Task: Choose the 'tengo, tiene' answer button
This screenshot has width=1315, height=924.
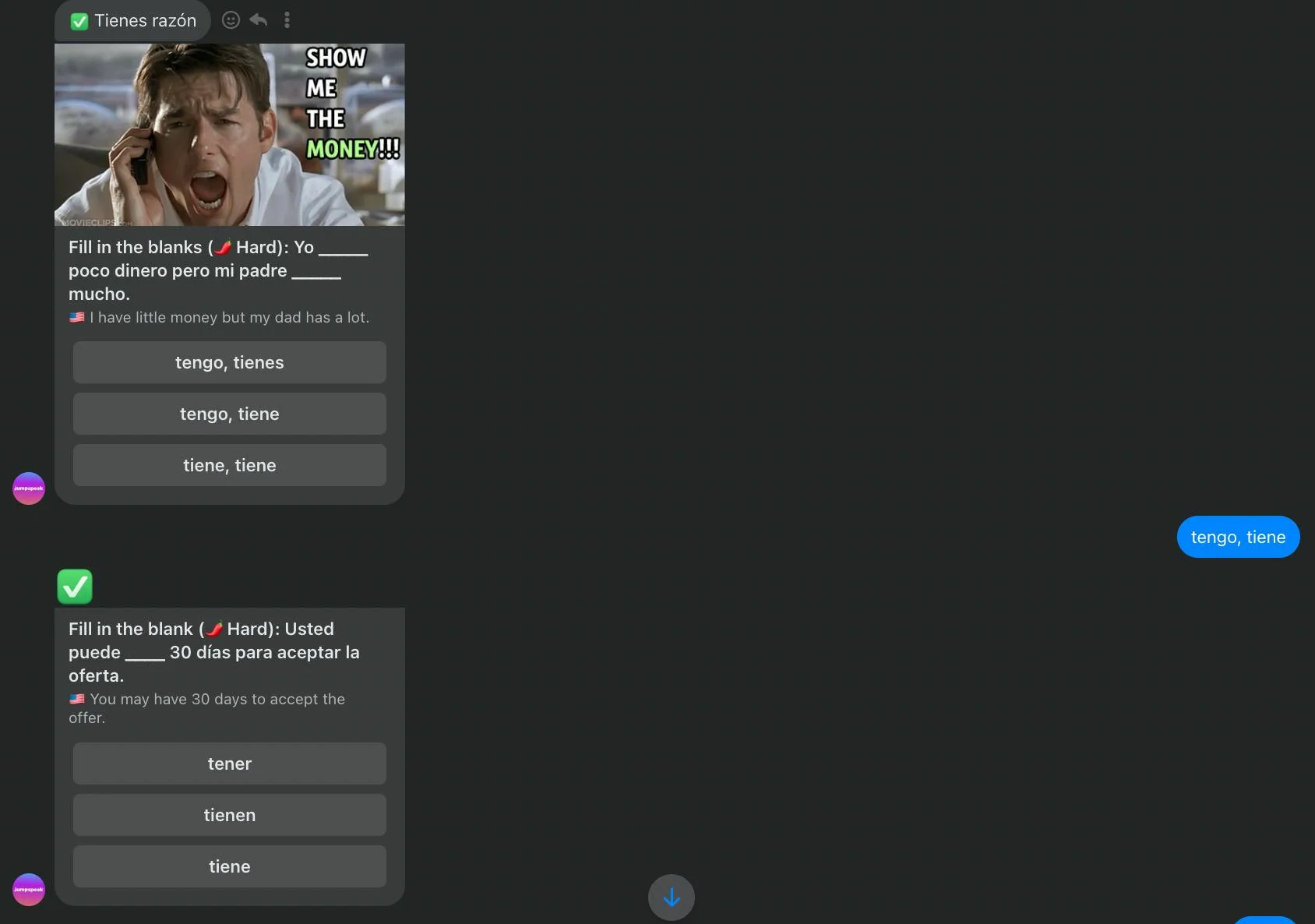Action: click(230, 414)
